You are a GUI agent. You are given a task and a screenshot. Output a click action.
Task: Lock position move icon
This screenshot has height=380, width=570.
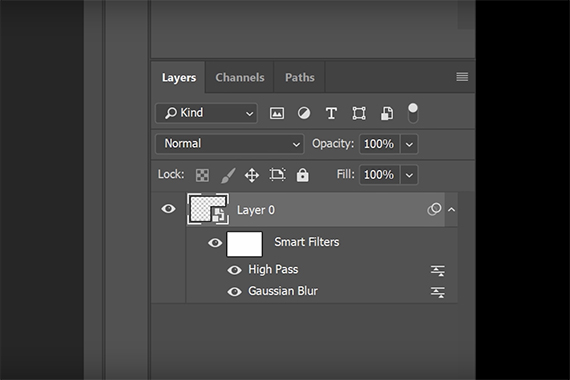(x=252, y=175)
